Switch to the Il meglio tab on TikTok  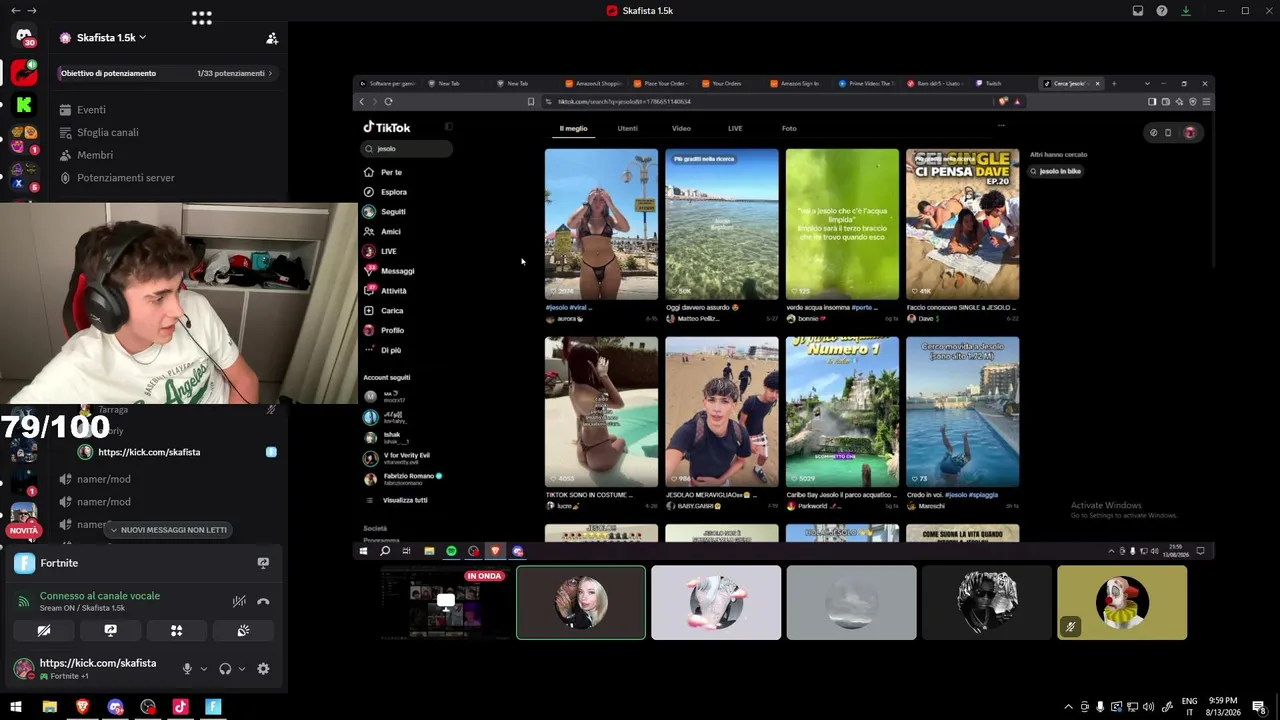(573, 129)
